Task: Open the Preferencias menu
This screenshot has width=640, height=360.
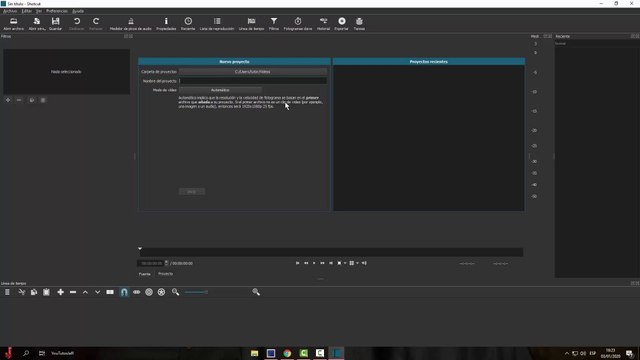Action: click(57, 11)
